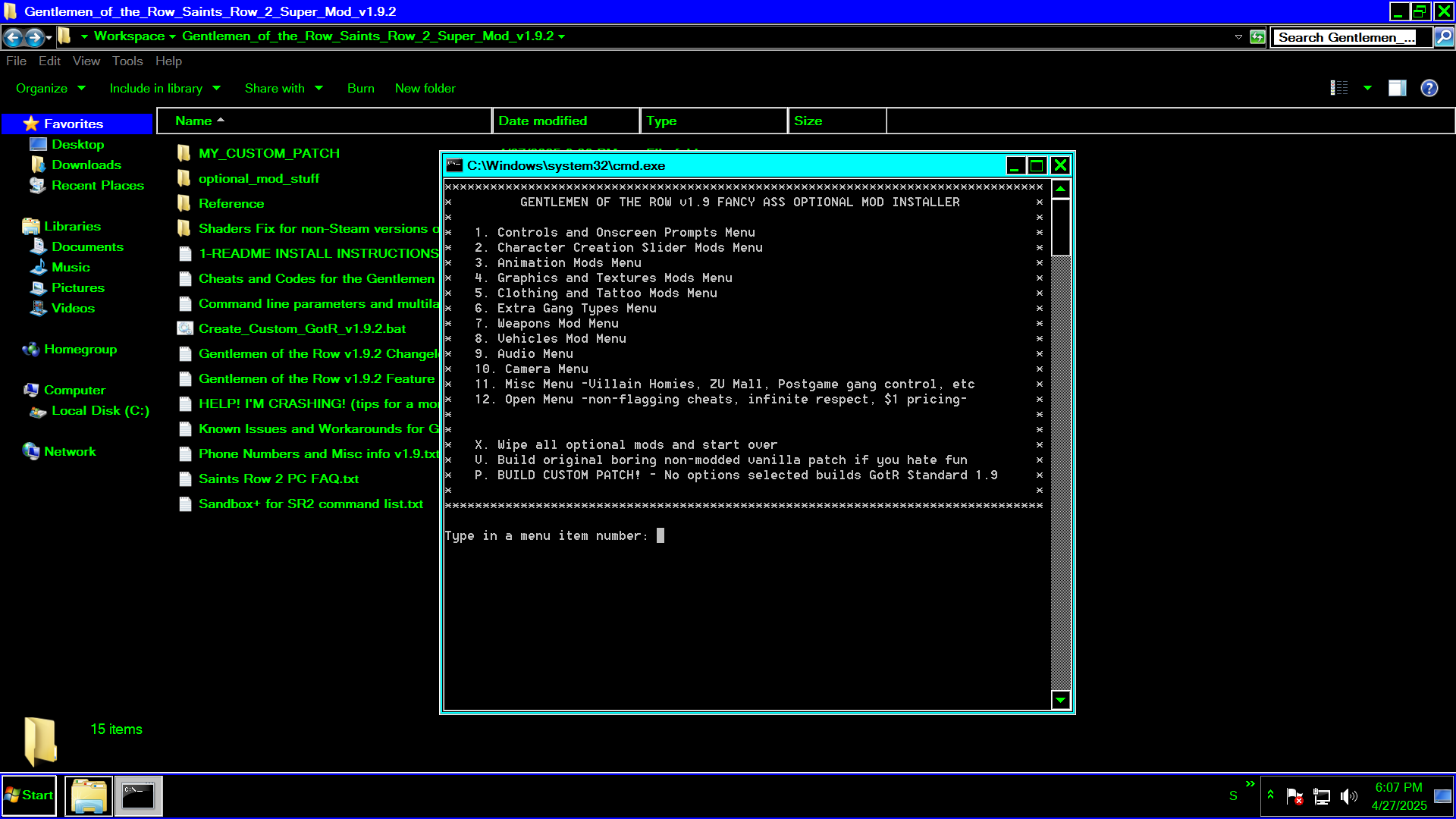Click the cmd taskbar icon
This screenshot has width=1456, height=819.
pyautogui.click(x=138, y=795)
